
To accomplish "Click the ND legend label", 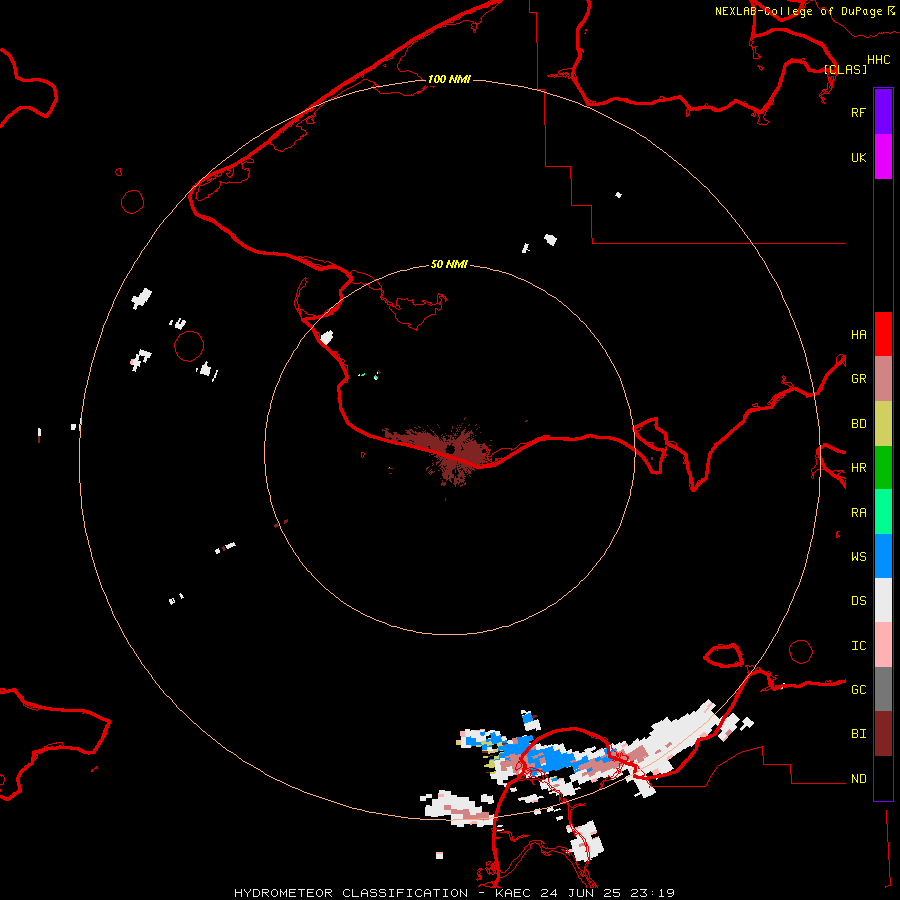I will click(x=858, y=779).
